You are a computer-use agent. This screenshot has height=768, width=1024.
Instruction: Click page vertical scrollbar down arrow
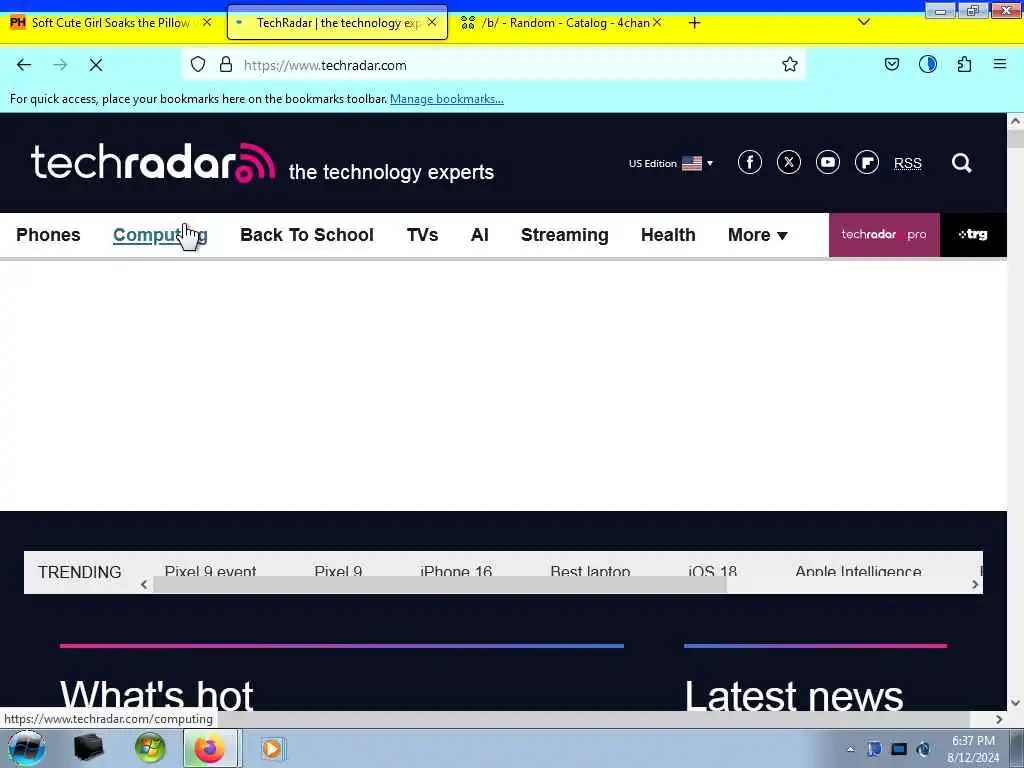pos(1015,703)
